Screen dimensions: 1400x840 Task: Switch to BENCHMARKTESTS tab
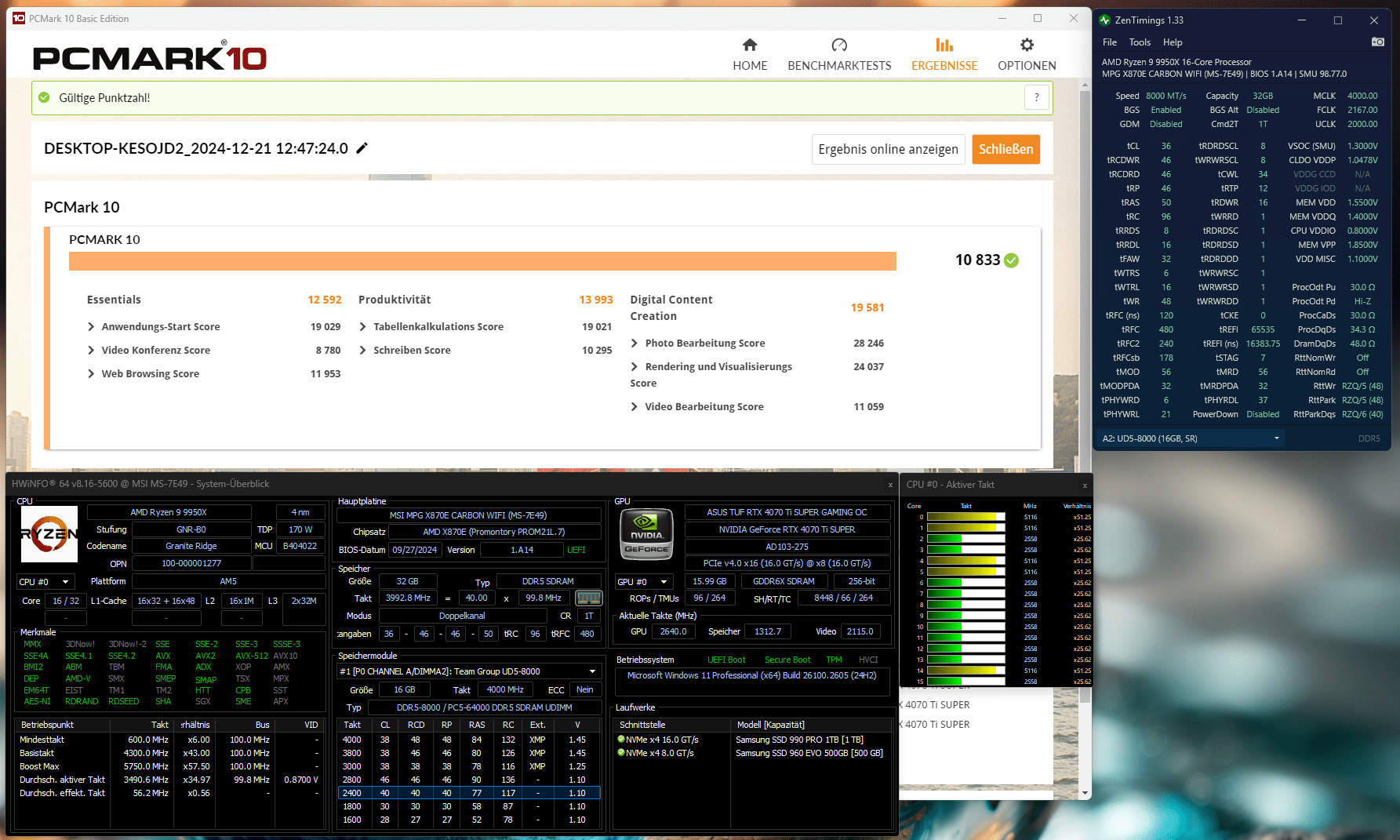(x=839, y=55)
